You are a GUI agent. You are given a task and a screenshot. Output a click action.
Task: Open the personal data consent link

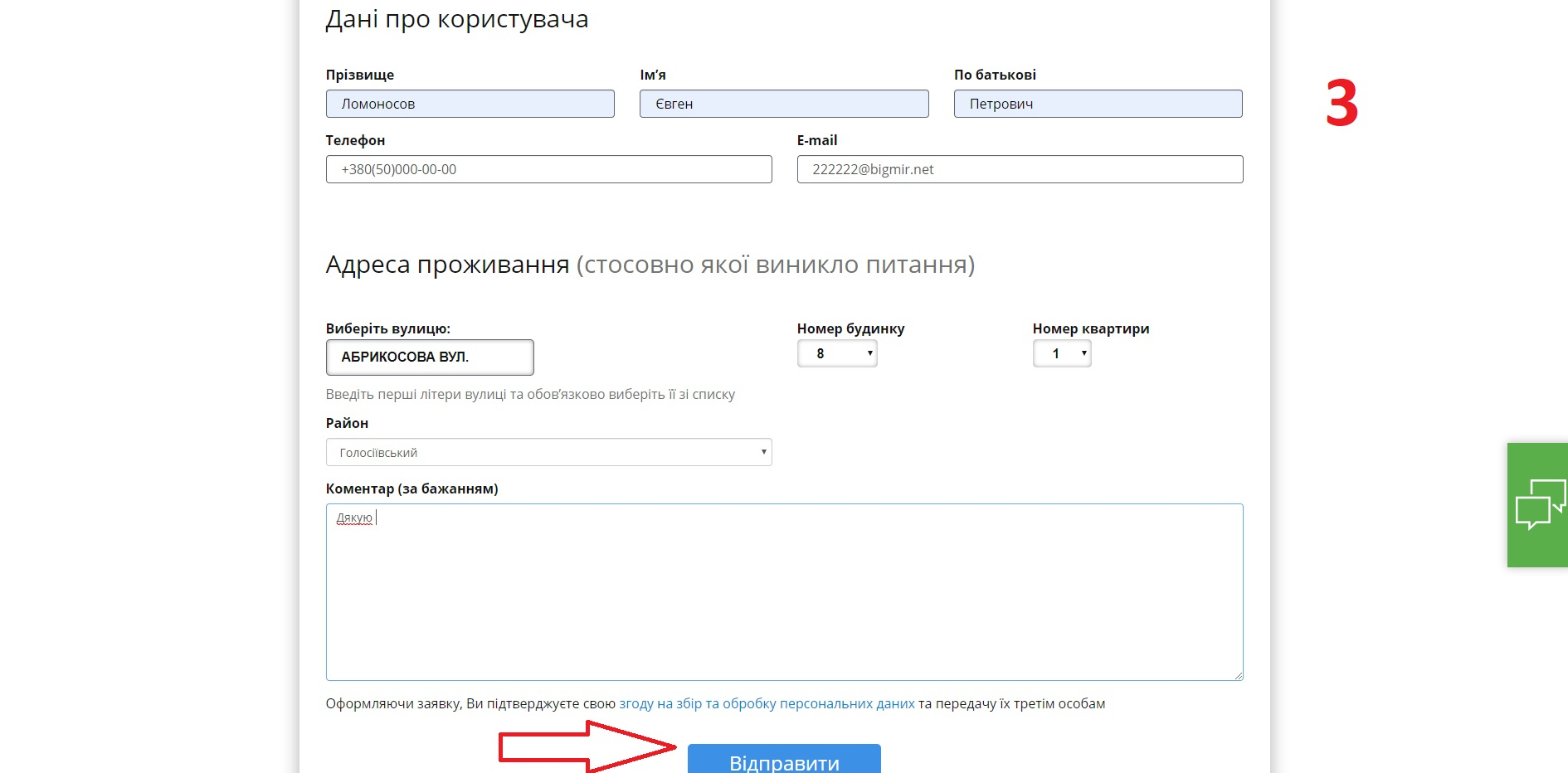click(x=767, y=703)
